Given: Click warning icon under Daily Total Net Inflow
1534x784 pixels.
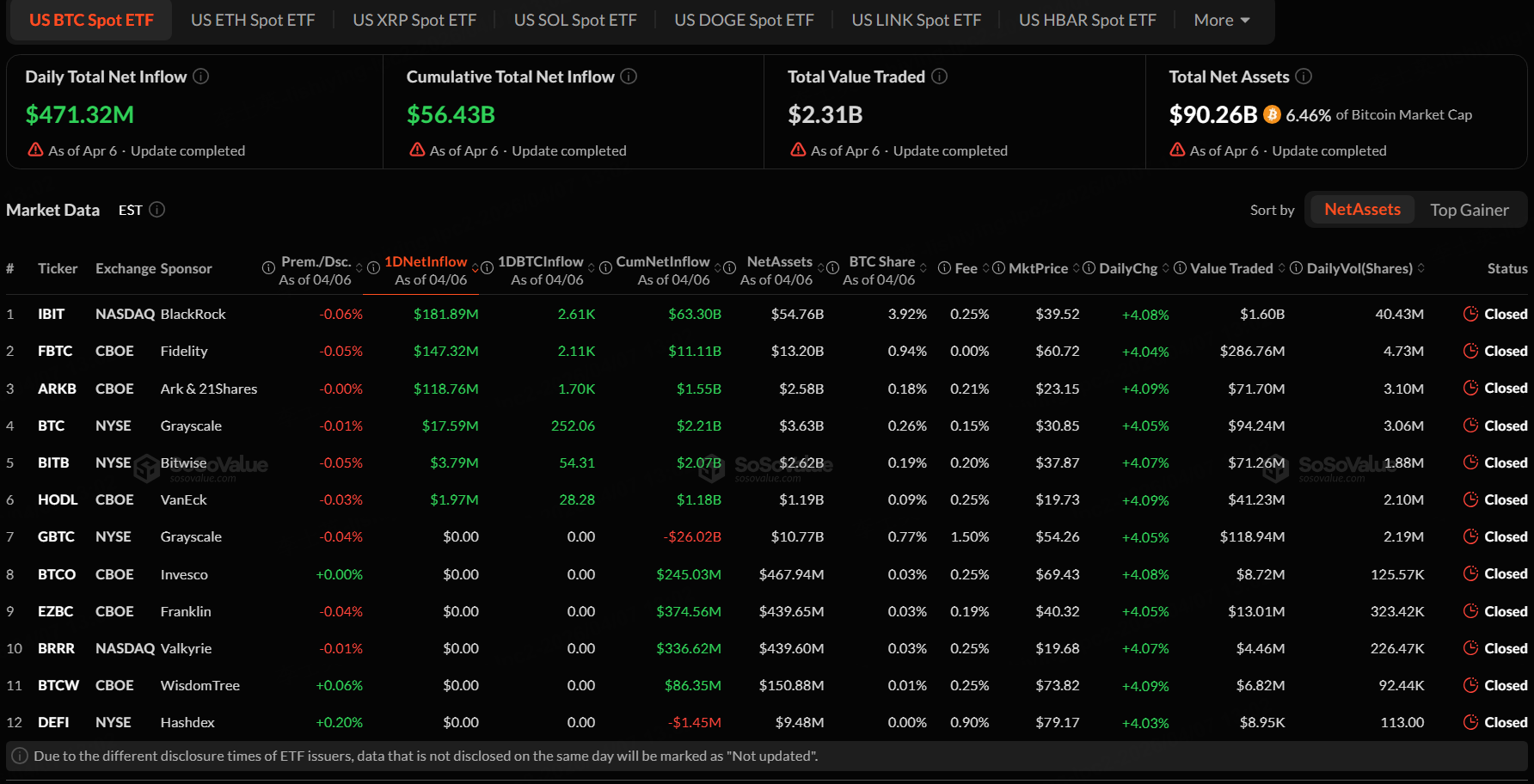Looking at the screenshot, I should click(x=35, y=150).
